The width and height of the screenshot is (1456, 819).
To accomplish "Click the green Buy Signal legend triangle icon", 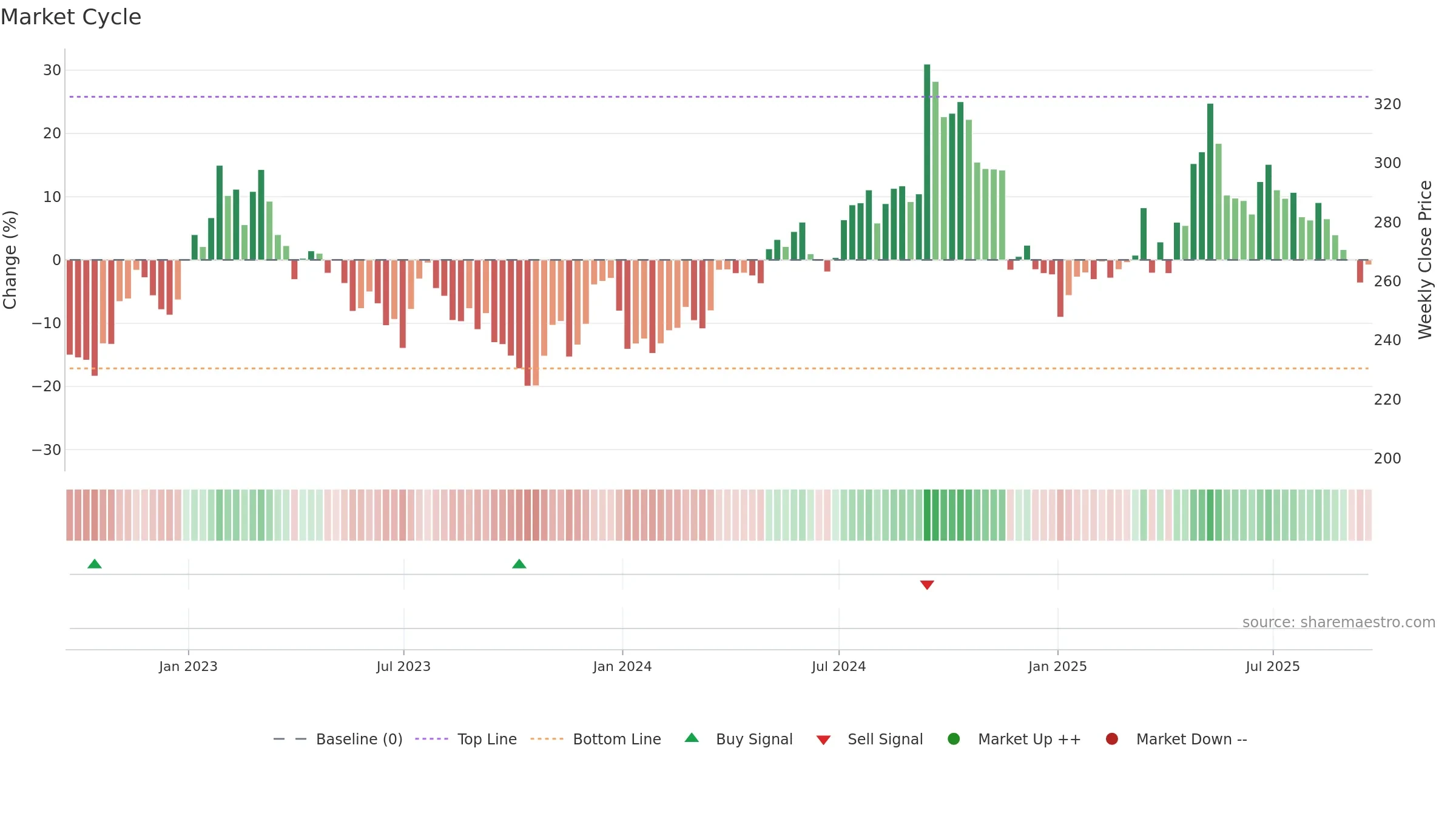I will pos(692,738).
